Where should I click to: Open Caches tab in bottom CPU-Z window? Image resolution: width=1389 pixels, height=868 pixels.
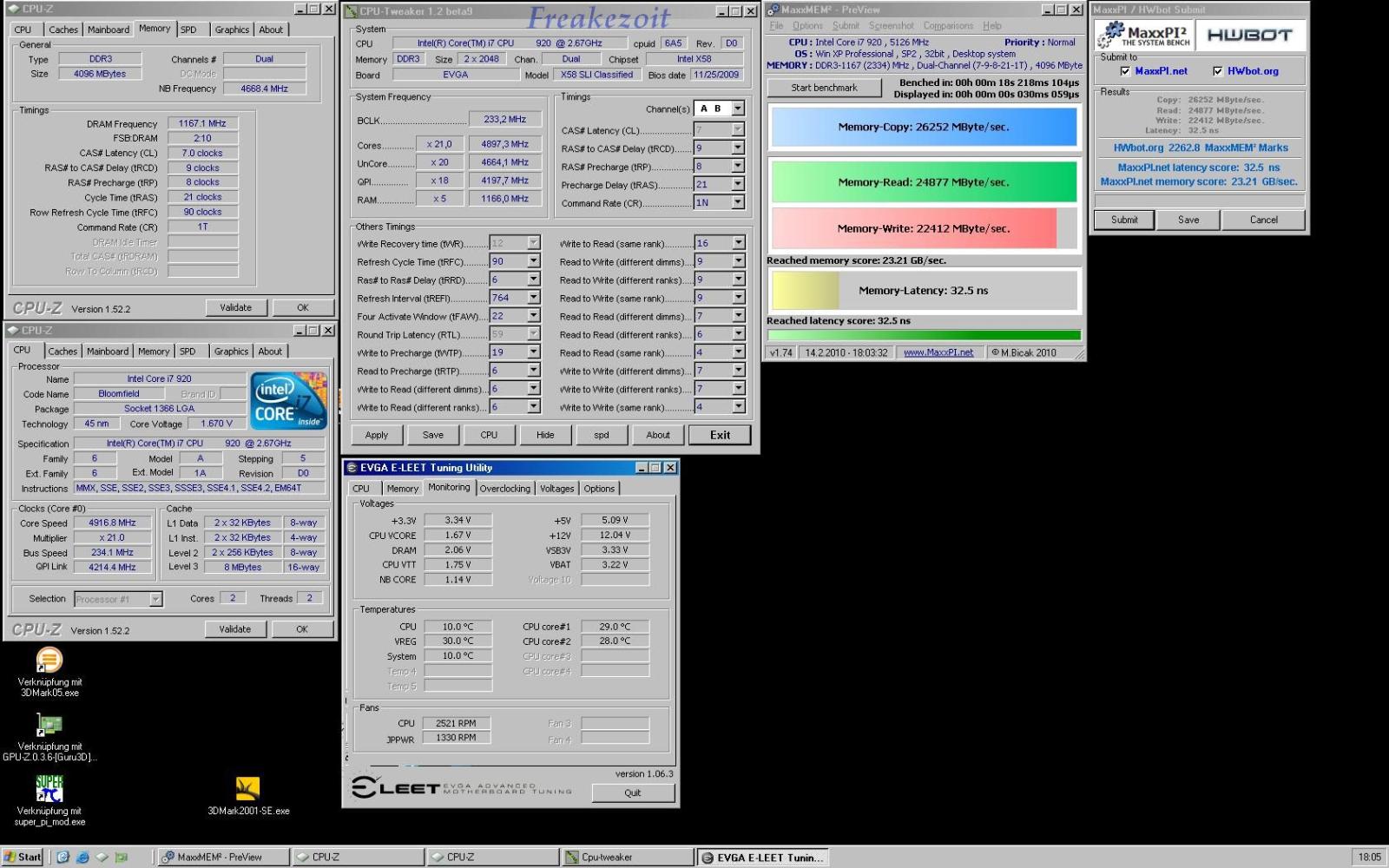click(x=63, y=352)
